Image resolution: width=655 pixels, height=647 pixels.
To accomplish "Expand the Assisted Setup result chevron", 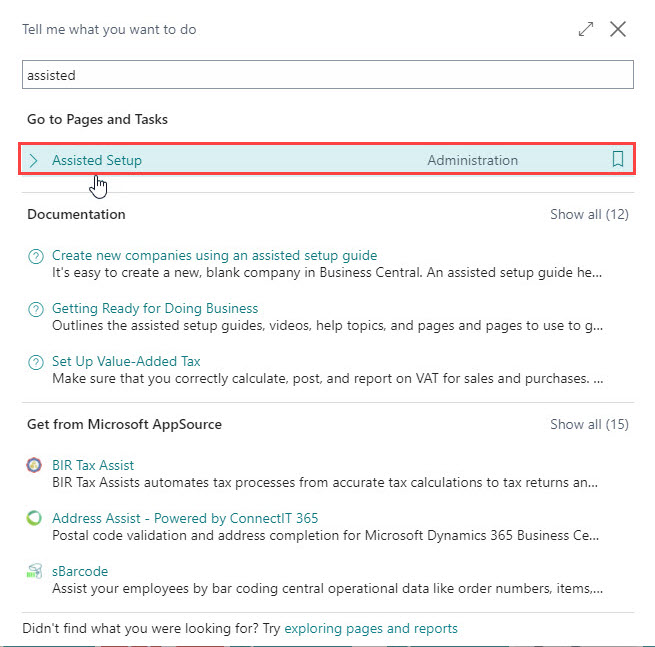I will coord(34,160).
